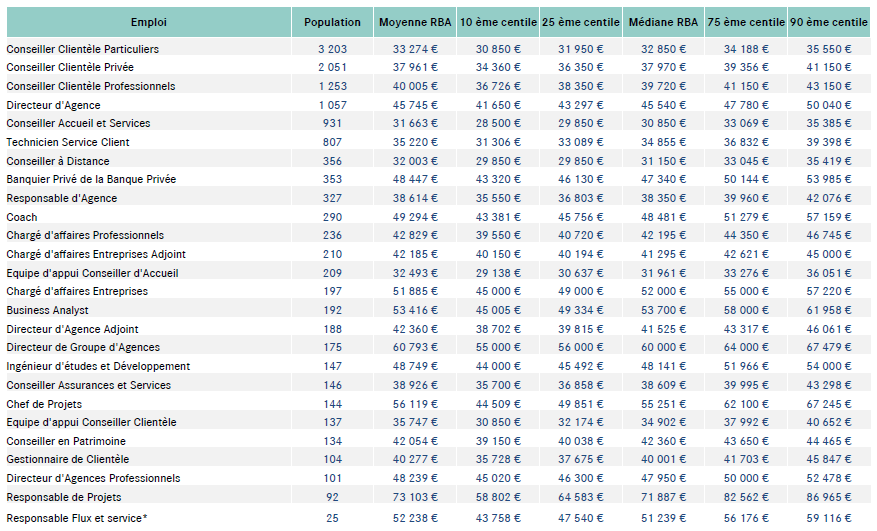Click the Responsable Flux et service row
The height and width of the screenshot is (531, 877).
pos(76,516)
